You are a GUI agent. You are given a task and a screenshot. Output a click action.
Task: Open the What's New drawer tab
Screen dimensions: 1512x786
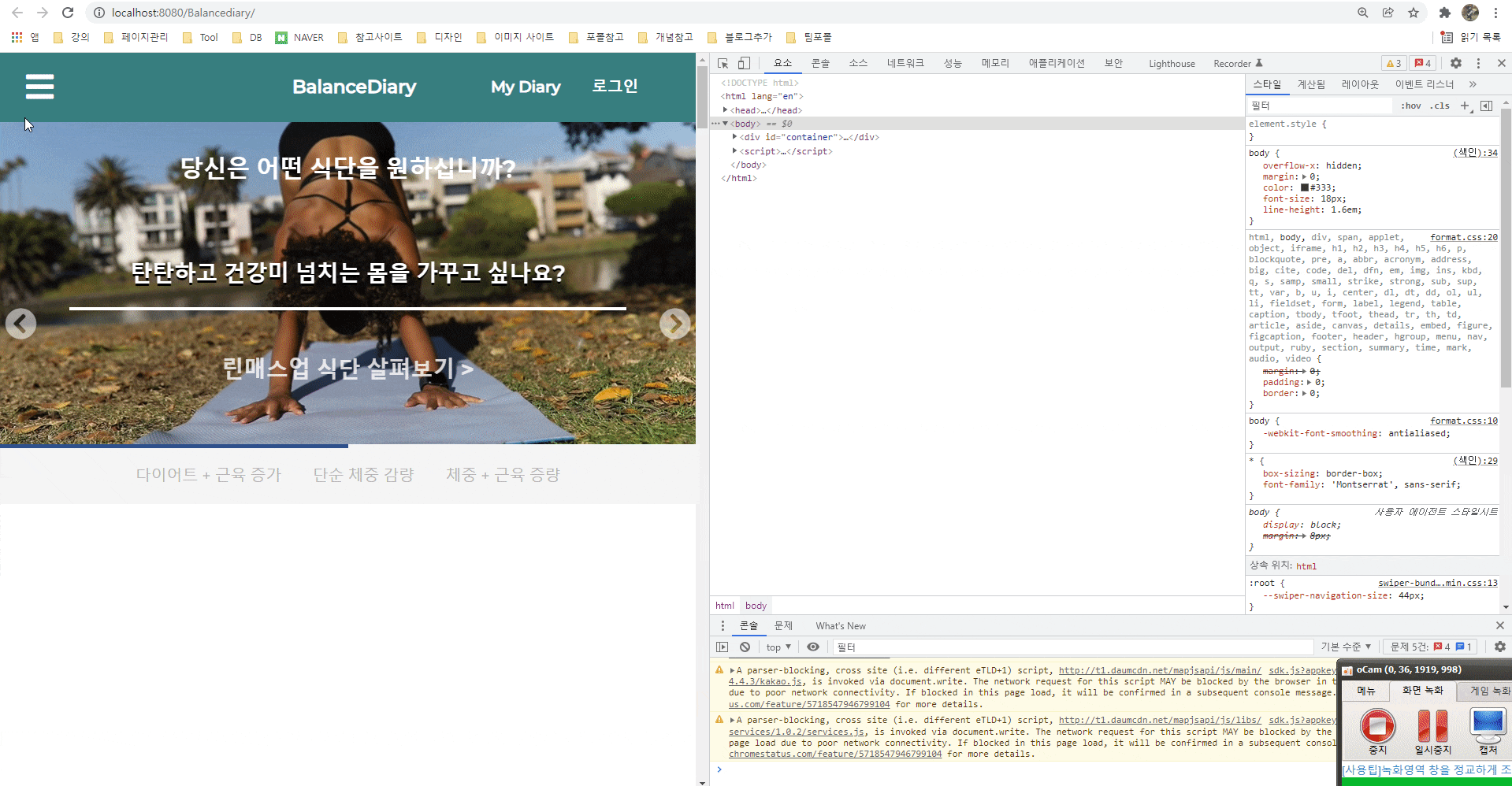[x=841, y=626]
